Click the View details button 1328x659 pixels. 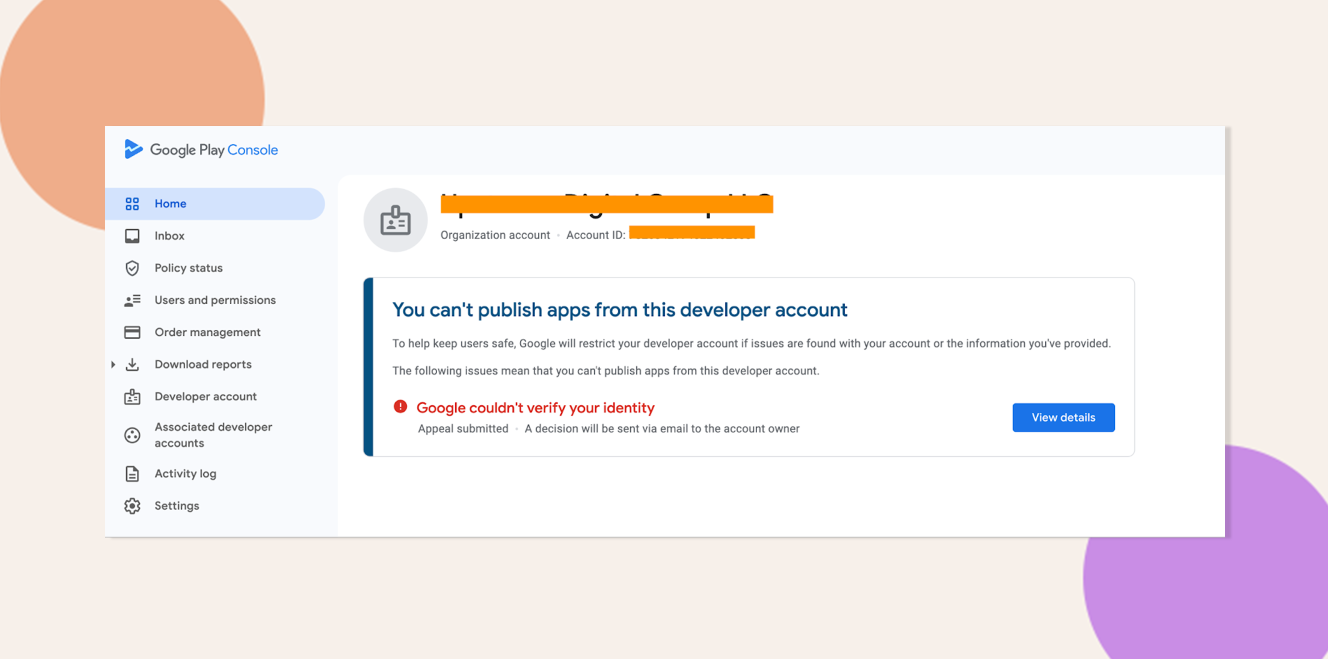(1063, 418)
